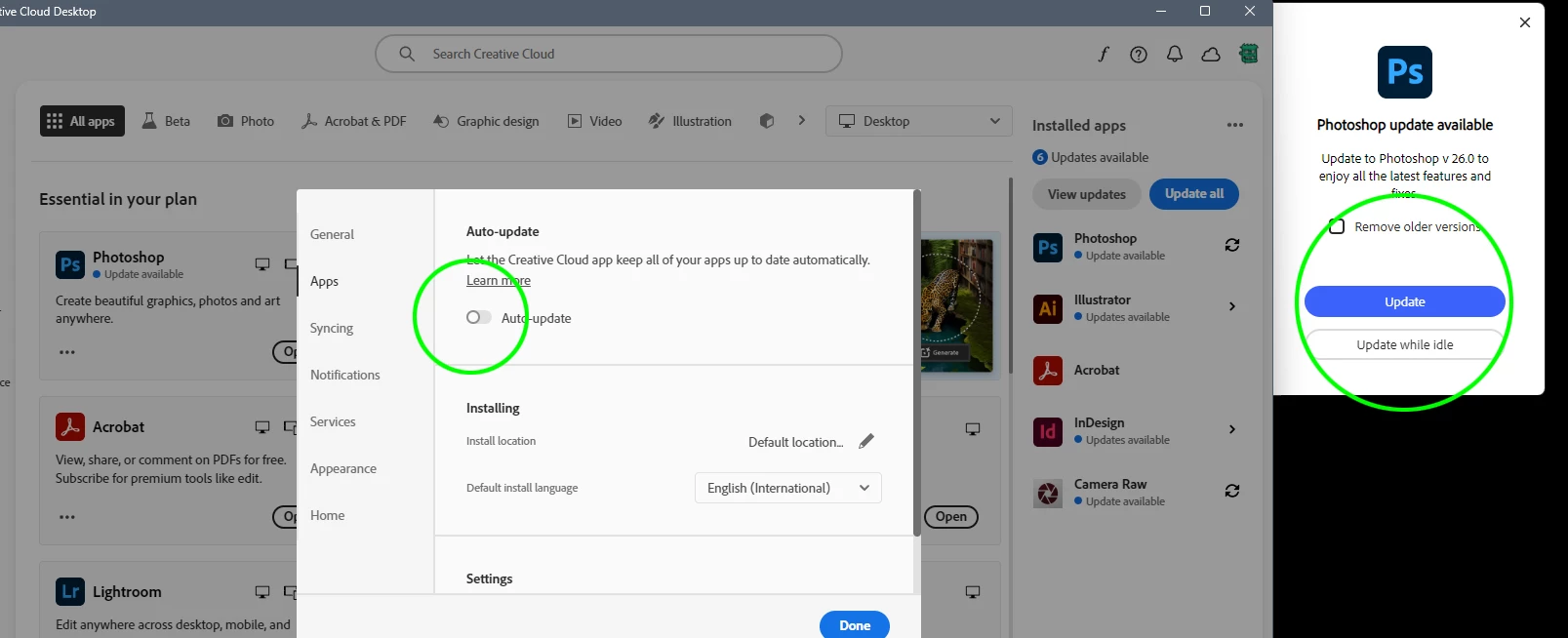This screenshot has height=638, width=1568.
Task: Open Acrobat card more options dots
Action: pos(67,517)
